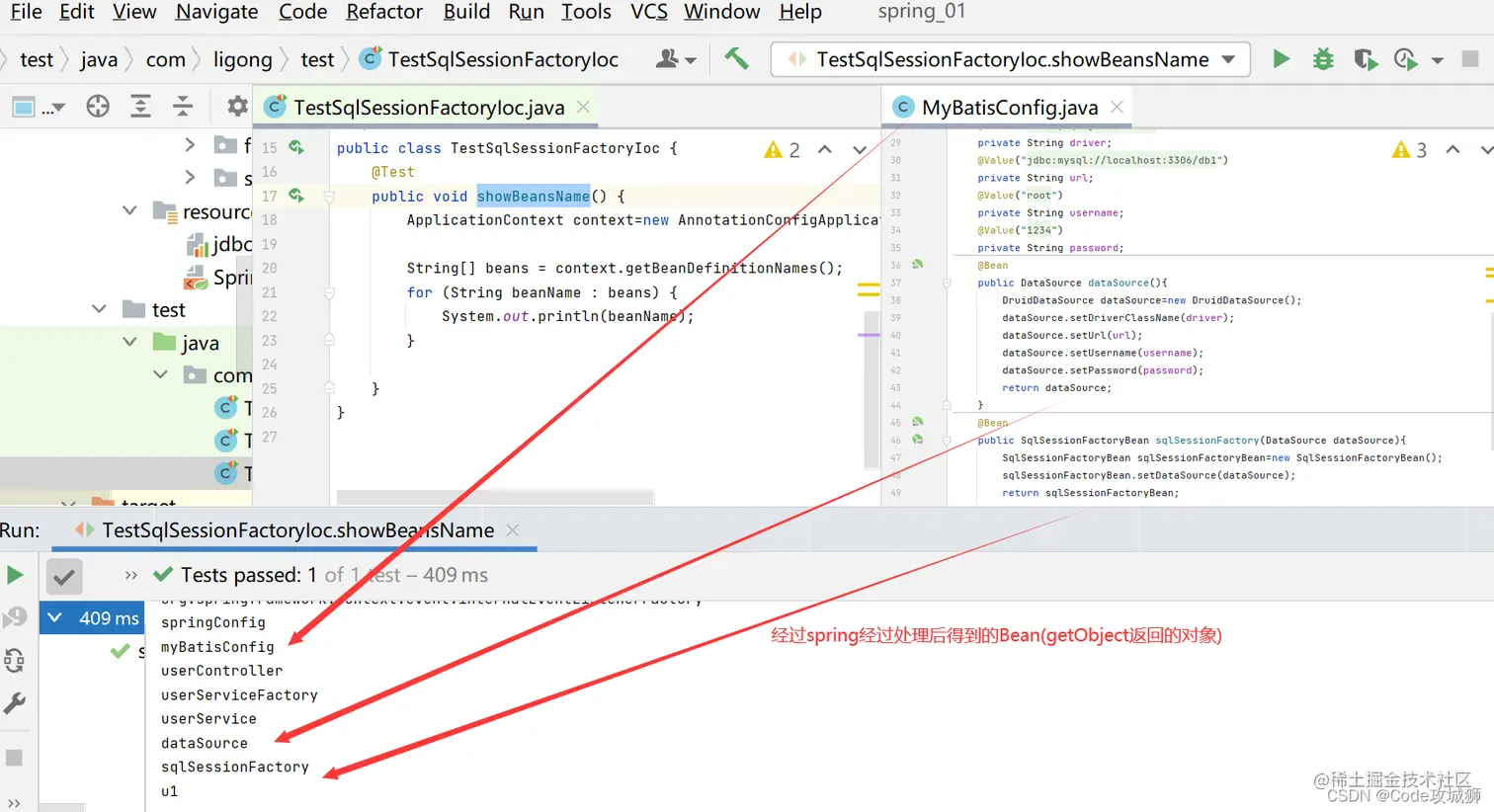Click the green Run button in toolbar
1494x812 pixels.
1282,59
